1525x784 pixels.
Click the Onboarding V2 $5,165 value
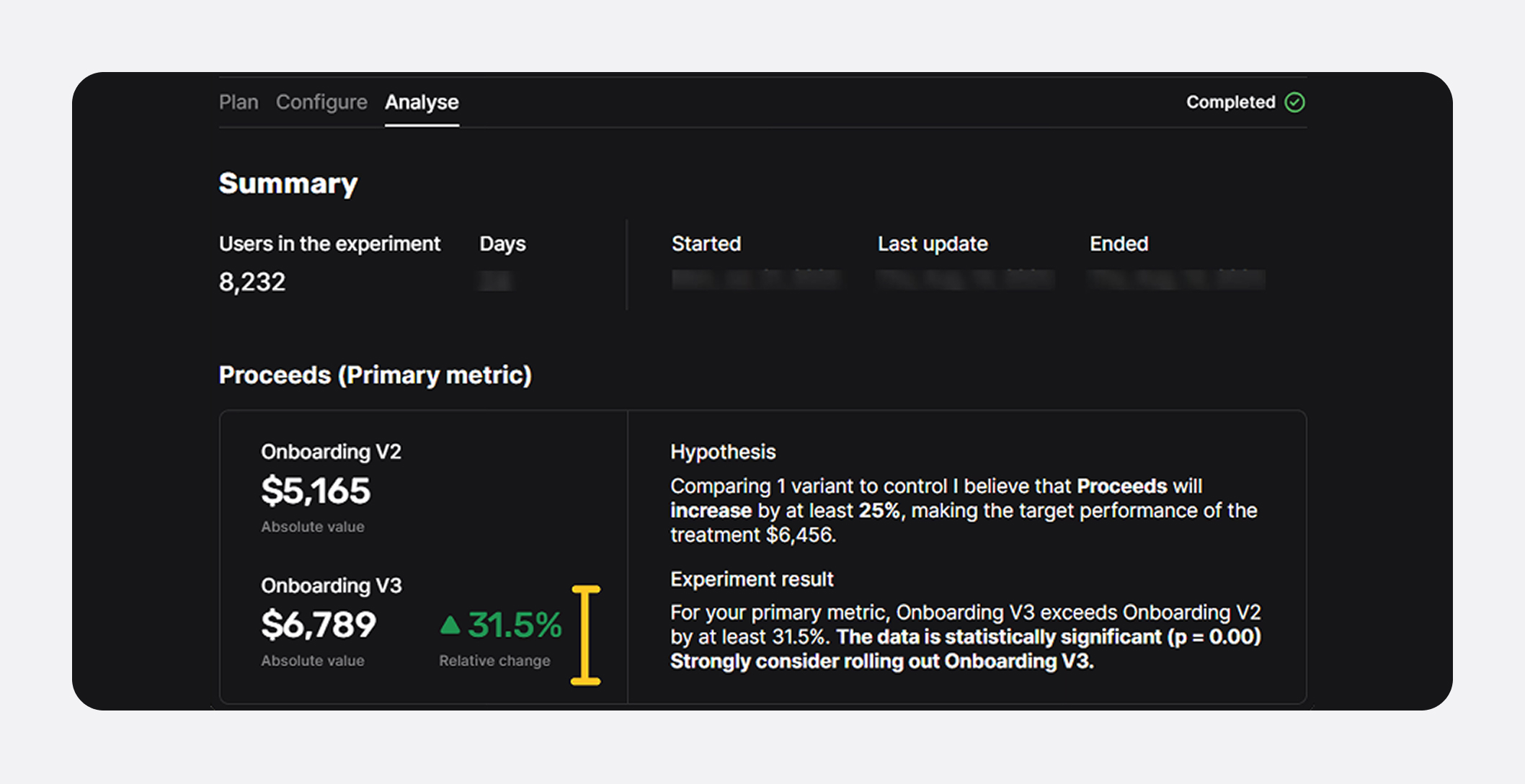(316, 491)
